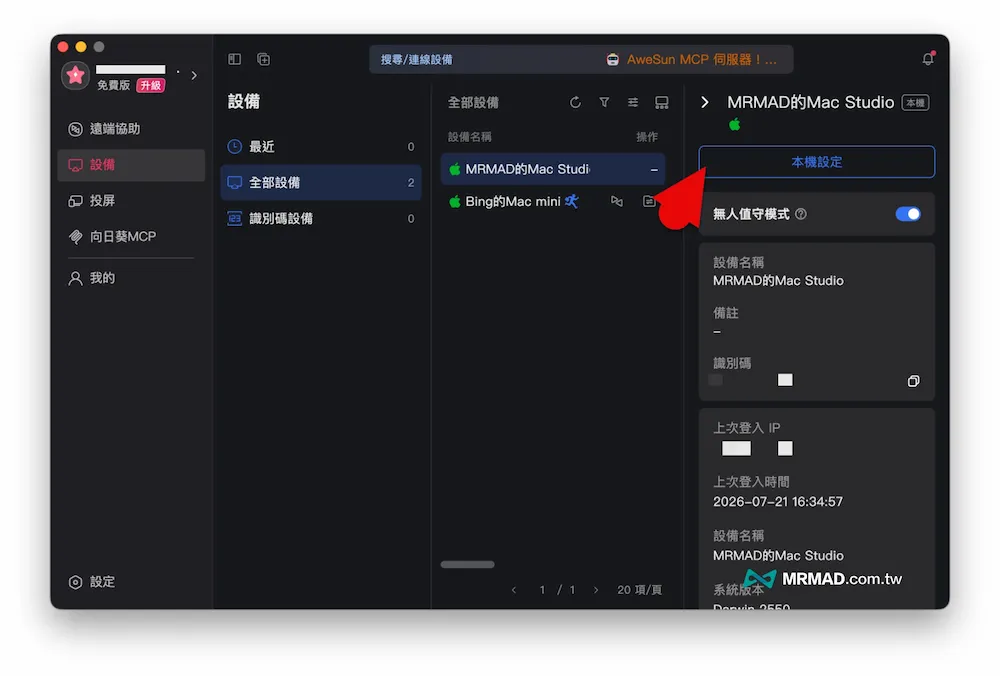Refresh the device list
Viewport: 1000px width, 676px height.
(575, 103)
